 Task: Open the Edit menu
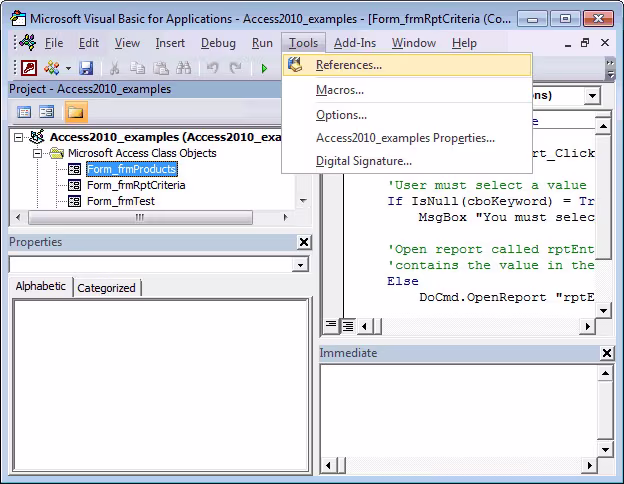tap(88, 43)
